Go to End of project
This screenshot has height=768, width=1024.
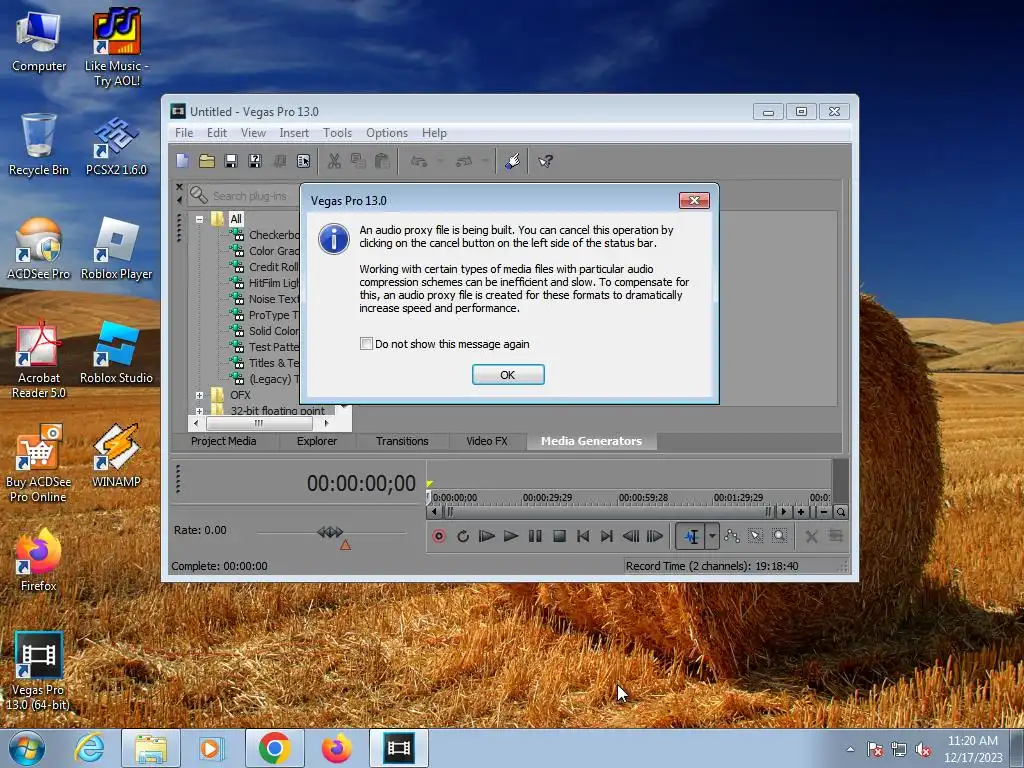[607, 536]
